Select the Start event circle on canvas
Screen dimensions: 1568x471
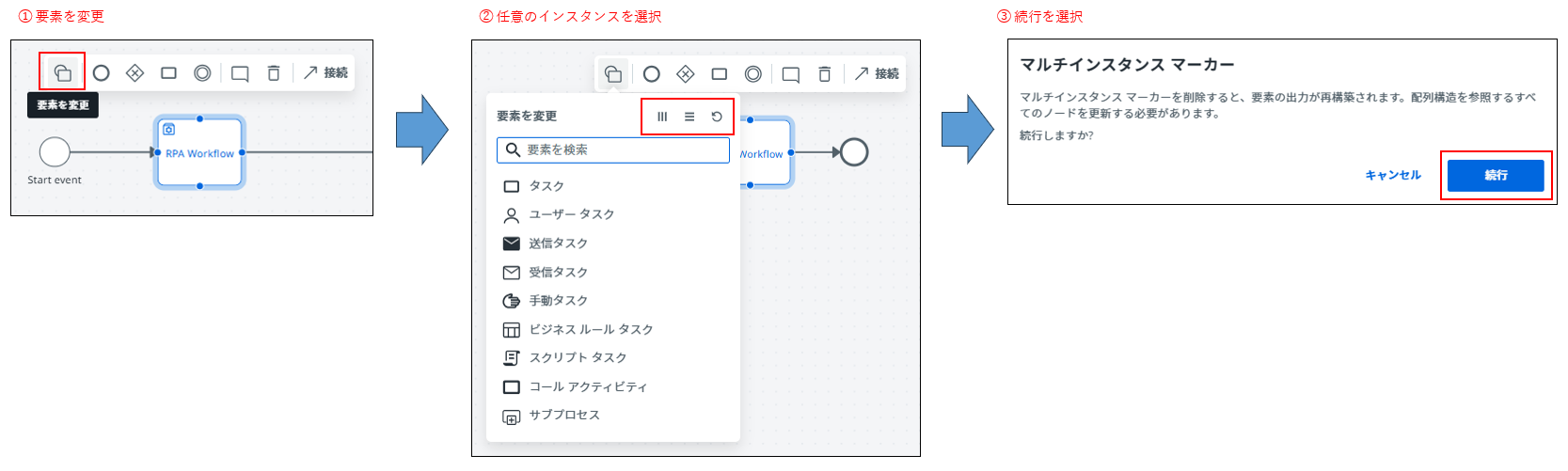(x=55, y=151)
